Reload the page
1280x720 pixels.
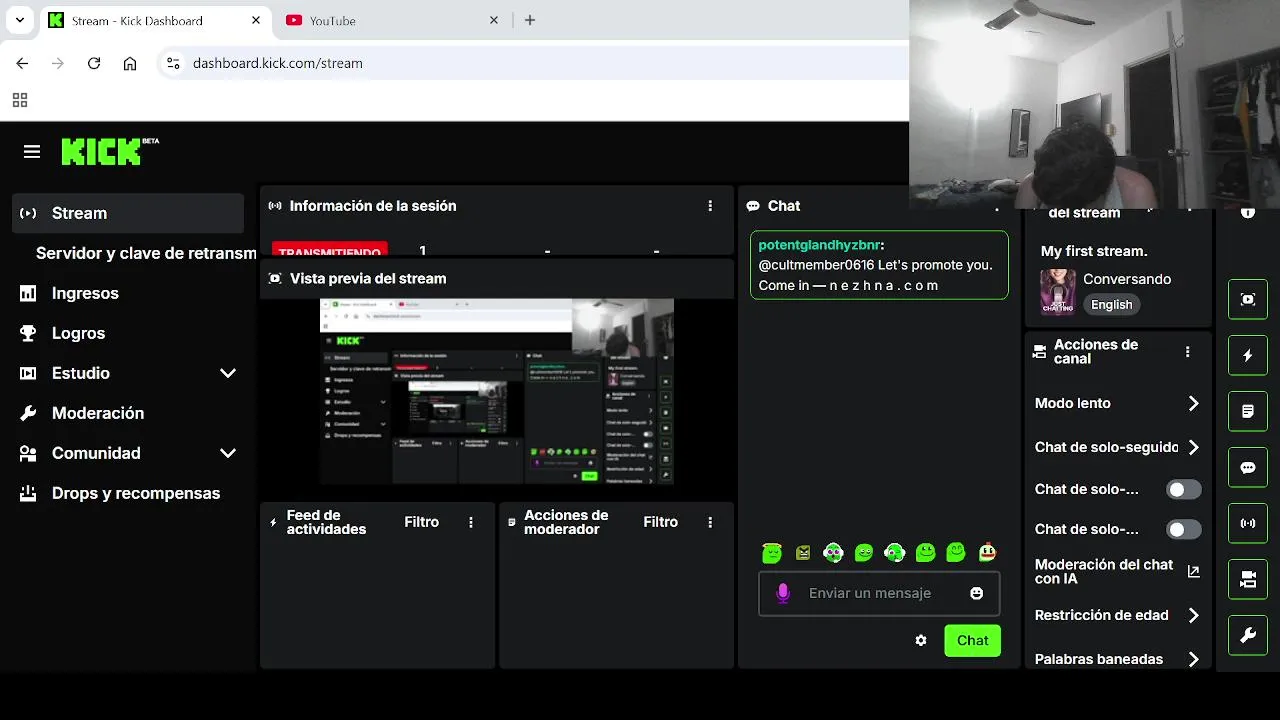tap(94, 63)
